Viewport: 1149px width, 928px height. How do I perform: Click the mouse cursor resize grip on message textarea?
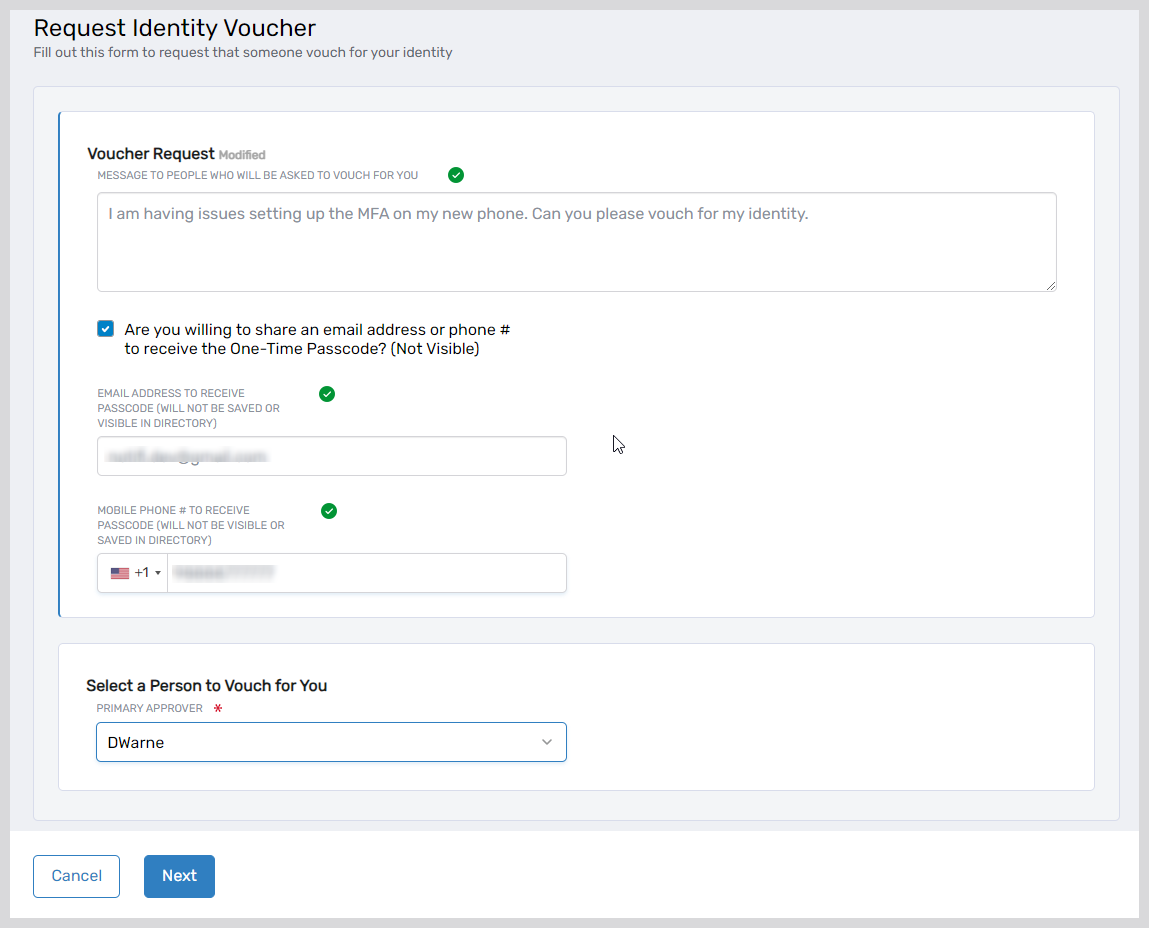tap(1051, 286)
